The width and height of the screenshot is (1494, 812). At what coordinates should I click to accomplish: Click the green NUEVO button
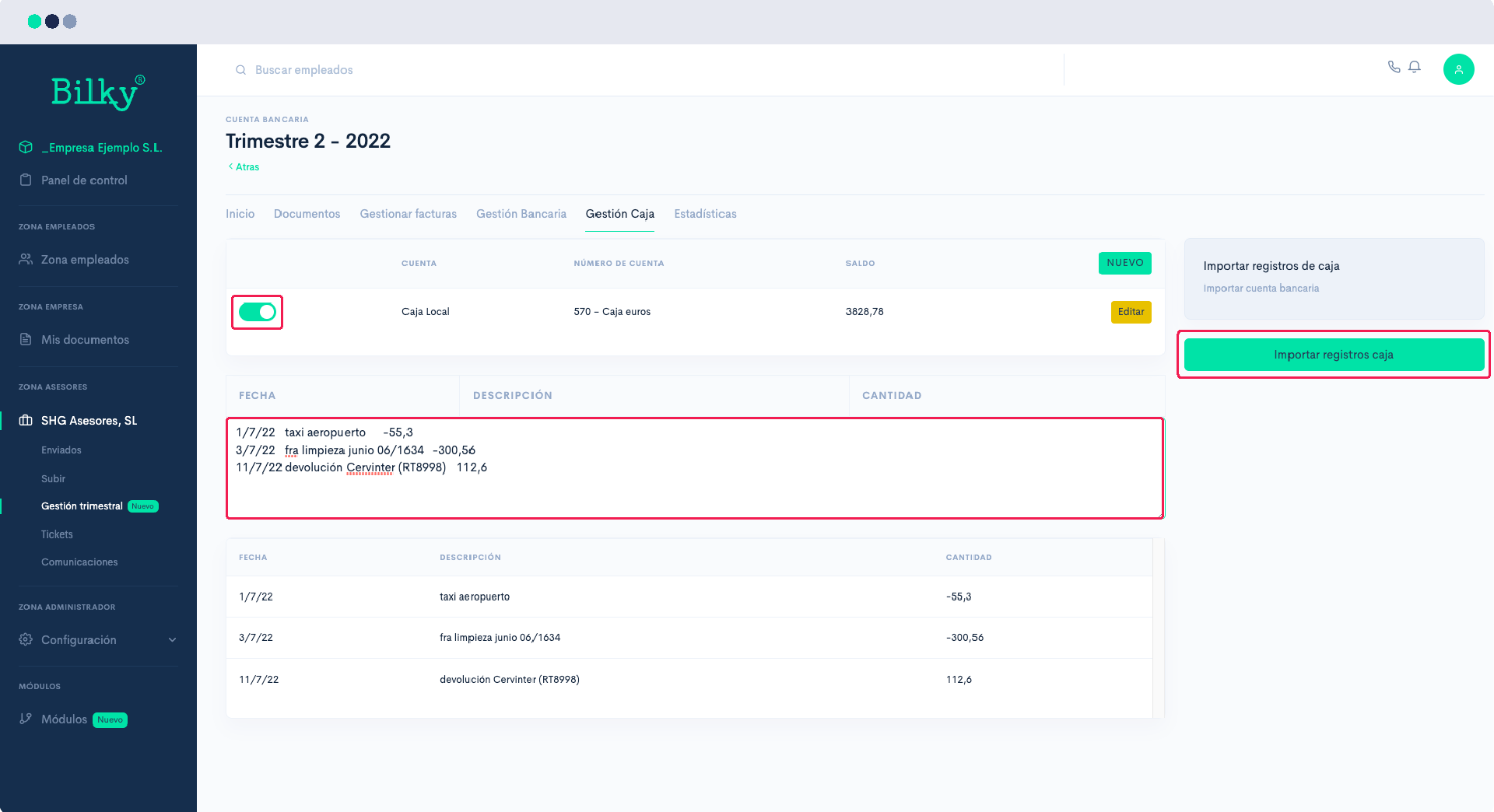point(1124,263)
